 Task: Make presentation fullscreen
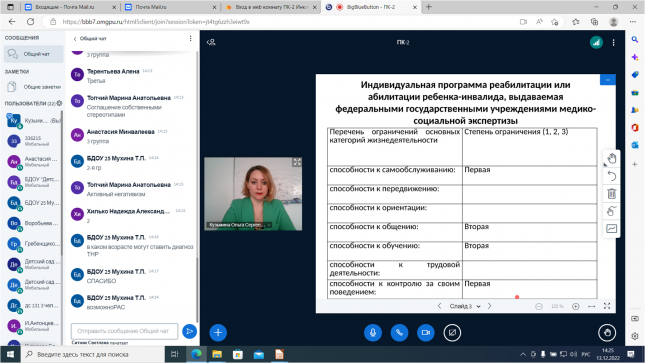click(607, 306)
